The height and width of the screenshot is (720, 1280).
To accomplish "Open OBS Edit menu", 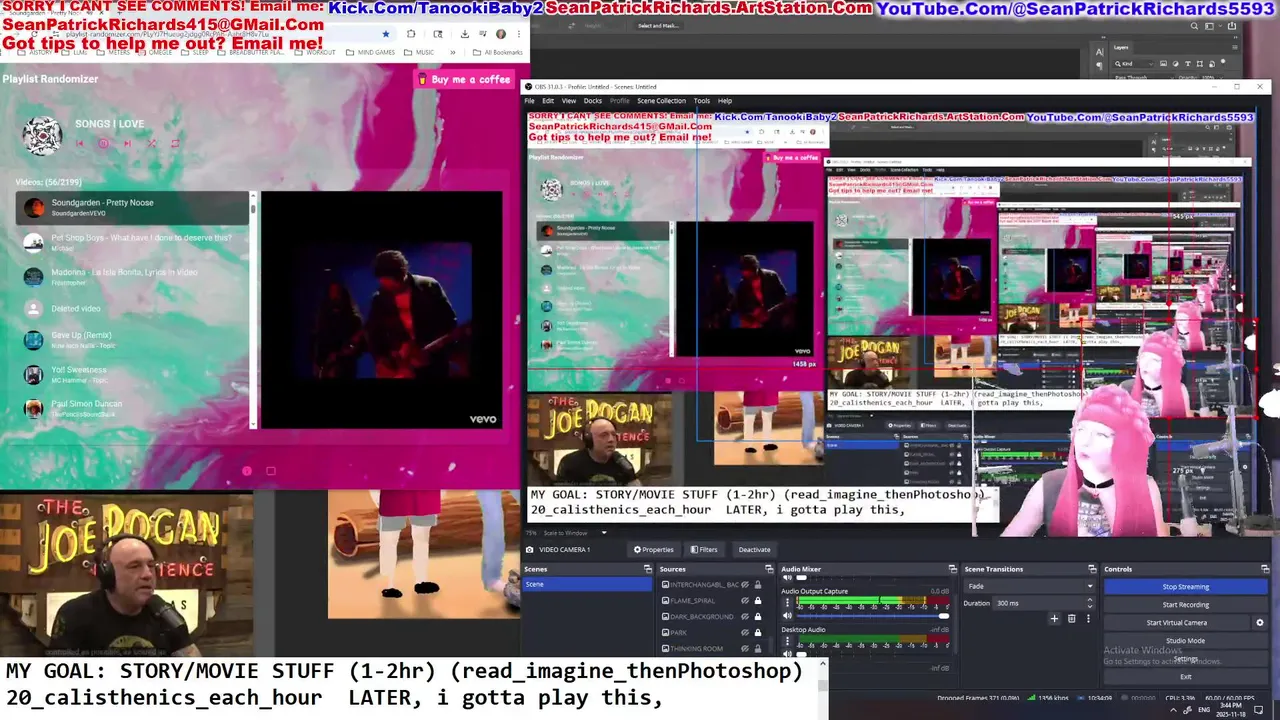I will point(548,101).
